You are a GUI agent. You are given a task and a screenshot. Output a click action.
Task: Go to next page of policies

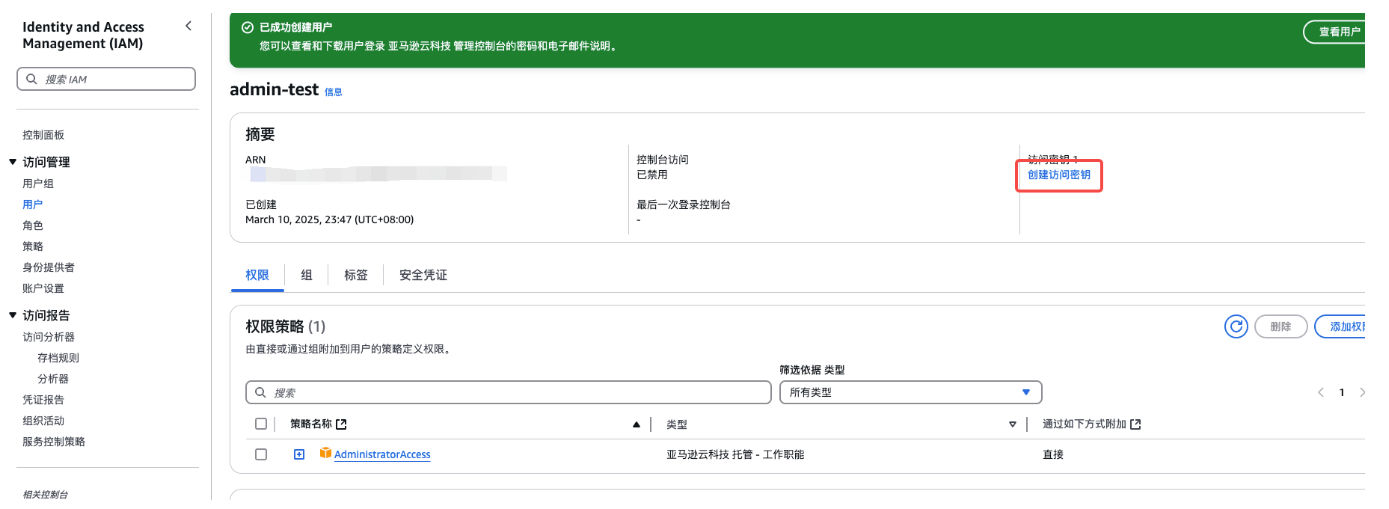[1362, 392]
